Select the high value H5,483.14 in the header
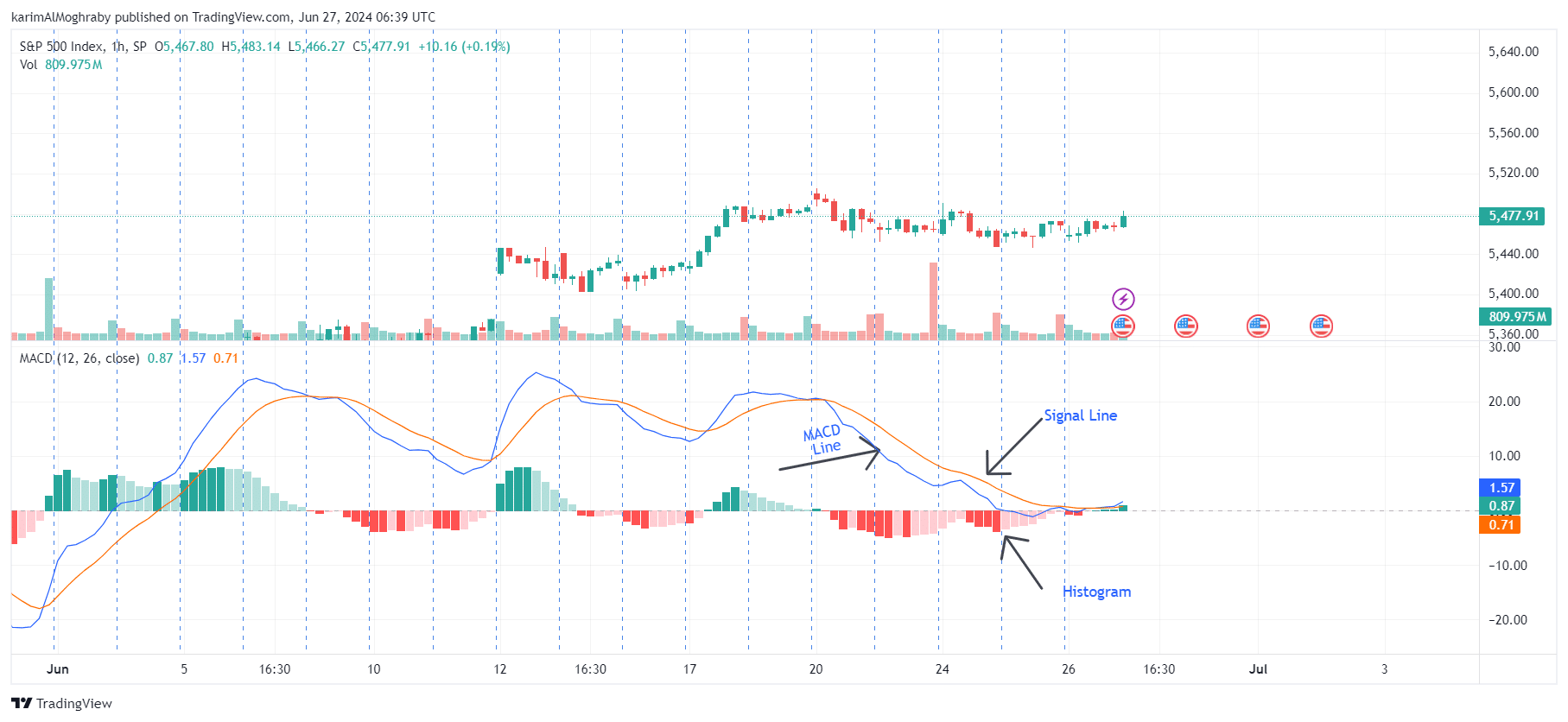 [251, 47]
